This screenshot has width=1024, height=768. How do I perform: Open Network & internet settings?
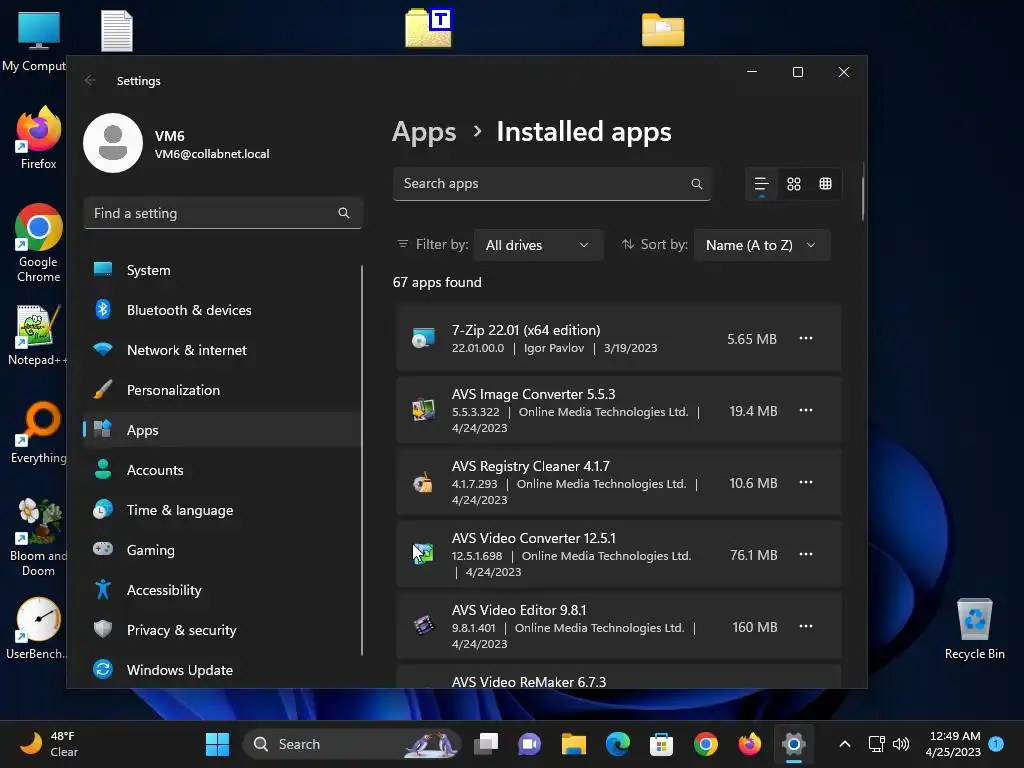(x=222, y=350)
